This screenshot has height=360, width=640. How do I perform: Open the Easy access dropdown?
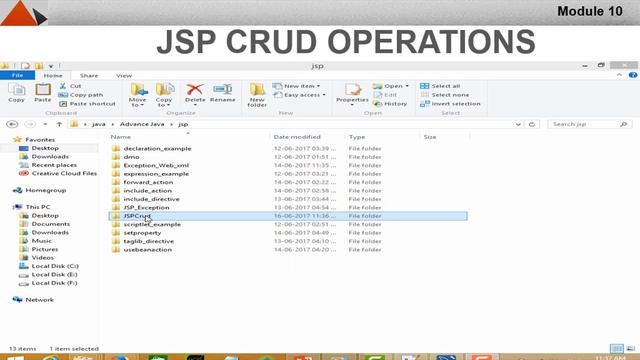coord(300,95)
